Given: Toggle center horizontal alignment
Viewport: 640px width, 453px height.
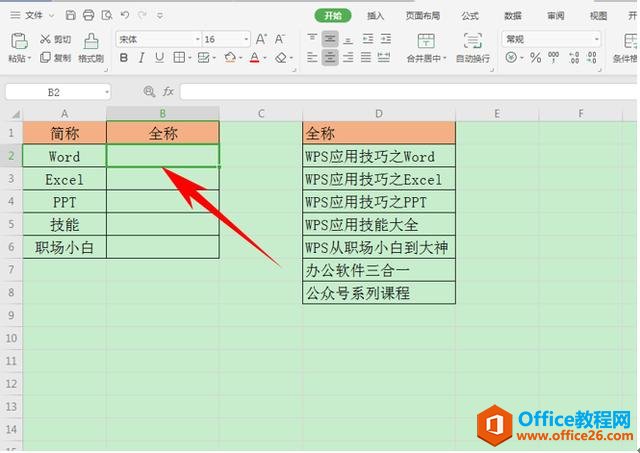Looking at the screenshot, I should click(x=330, y=57).
